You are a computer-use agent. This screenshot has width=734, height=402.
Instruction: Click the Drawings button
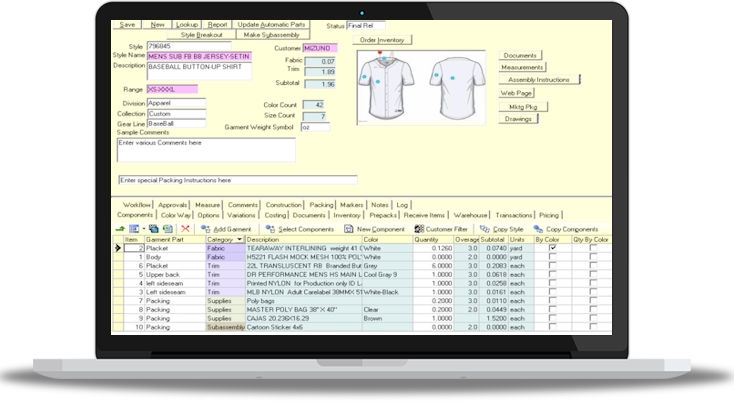coord(518,119)
